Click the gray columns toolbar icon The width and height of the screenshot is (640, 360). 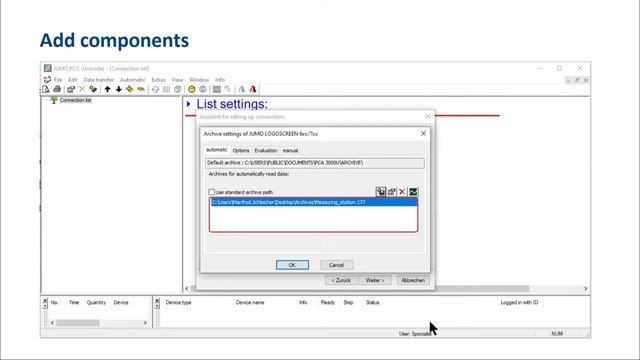(x=166, y=89)
